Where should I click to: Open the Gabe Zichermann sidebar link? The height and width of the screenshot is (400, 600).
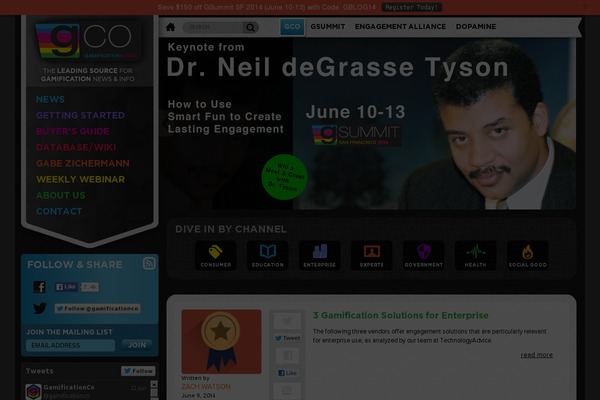[83, 163]
